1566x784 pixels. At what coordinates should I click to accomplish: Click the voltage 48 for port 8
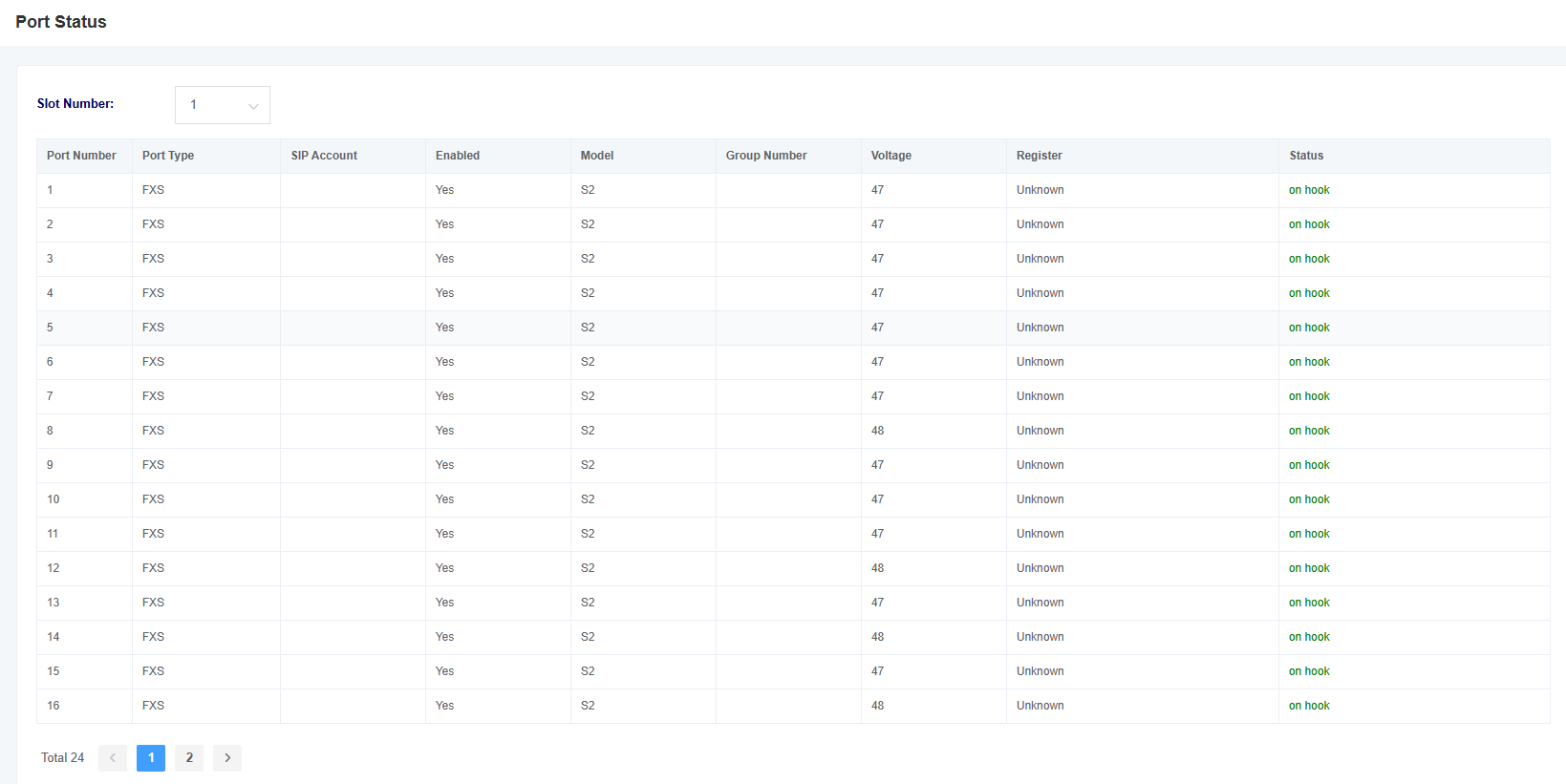[x=877, y=431]
